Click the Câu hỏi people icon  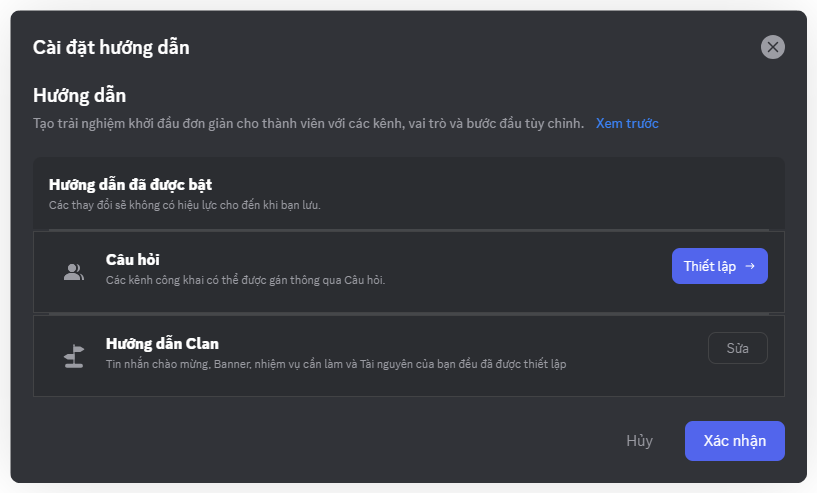[x=74, y=271]
